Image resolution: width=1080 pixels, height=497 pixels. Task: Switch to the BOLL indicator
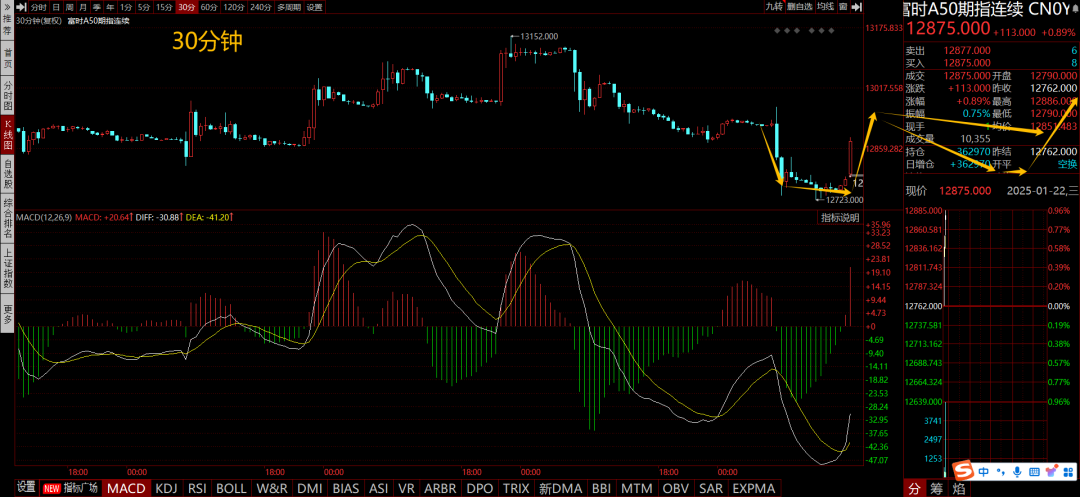click(231, 488)
